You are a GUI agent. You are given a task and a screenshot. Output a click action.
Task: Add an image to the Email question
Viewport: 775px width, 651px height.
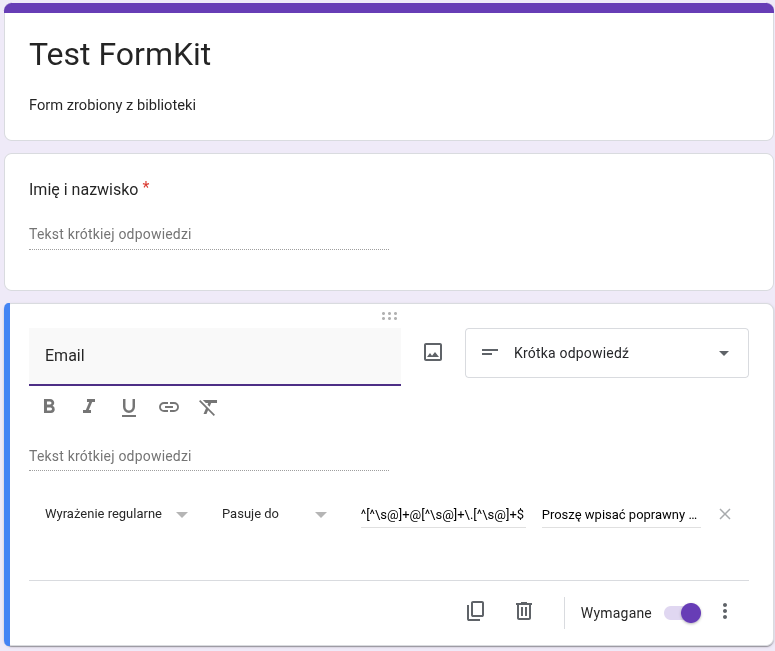click(433, 352)
